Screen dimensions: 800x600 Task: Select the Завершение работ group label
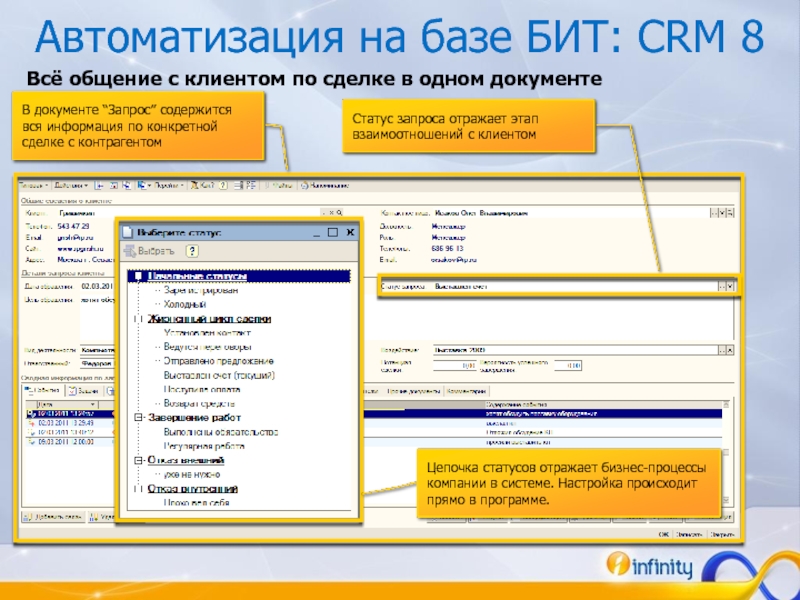(x=194, y=418)
